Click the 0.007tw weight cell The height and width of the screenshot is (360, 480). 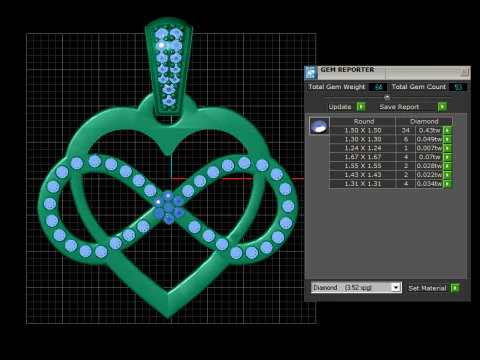click(x=429, y=148)
